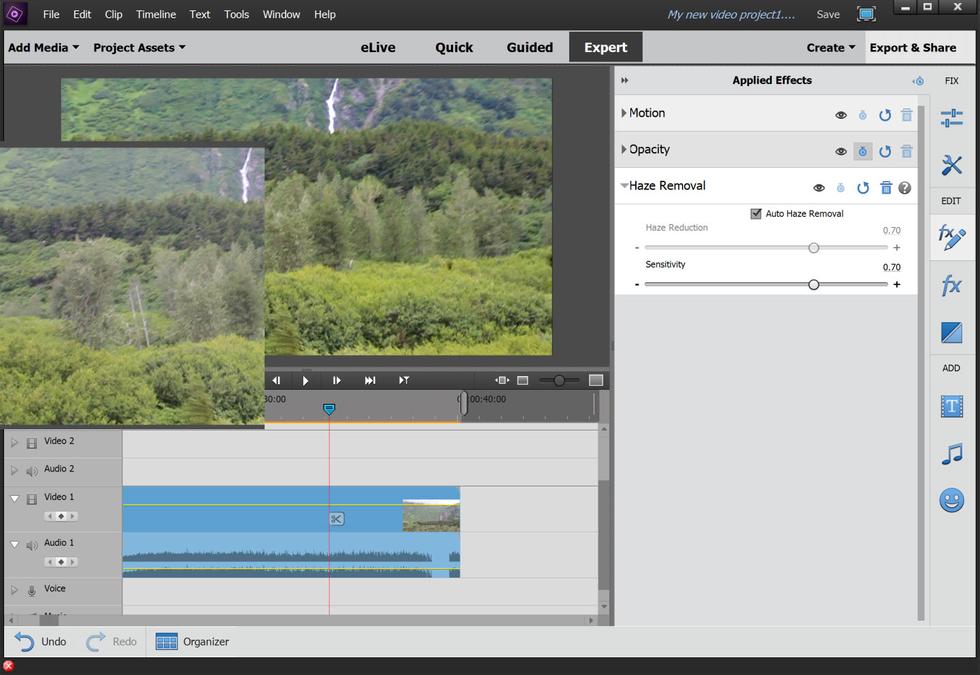The width and height of the screenshot is (980, 675).
Task: Expand the Motion effect properties
Action: tap(624, 113)
